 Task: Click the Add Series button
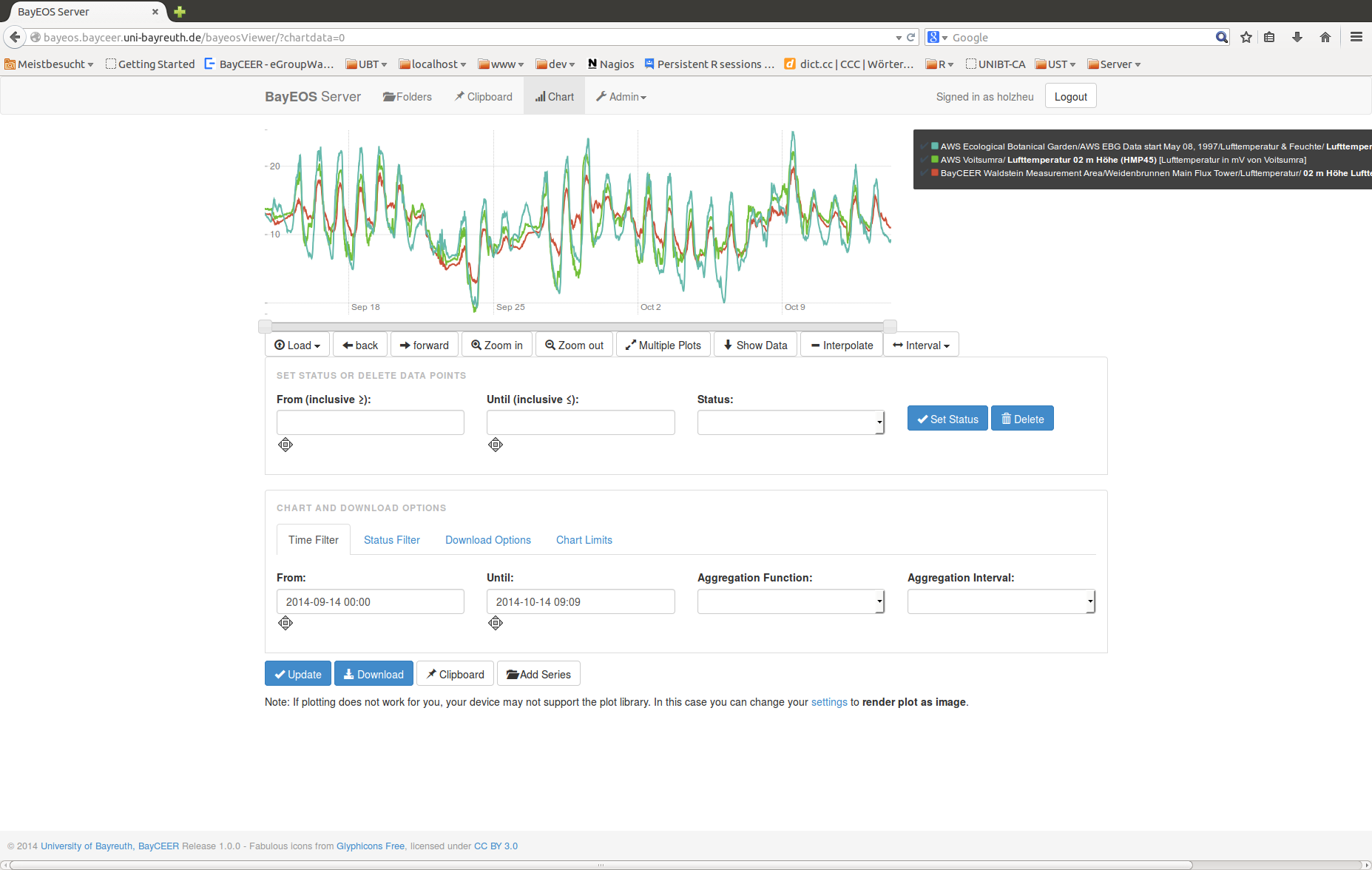(x=538, y=674)
